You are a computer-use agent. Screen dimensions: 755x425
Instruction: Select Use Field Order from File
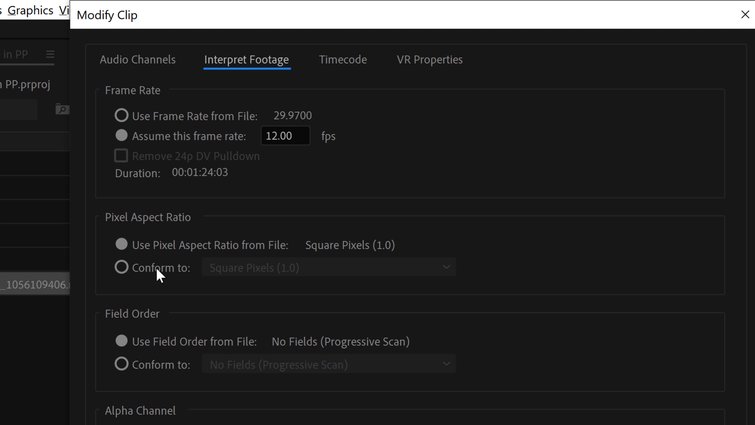pyautogui.click(x=122, y=341)
